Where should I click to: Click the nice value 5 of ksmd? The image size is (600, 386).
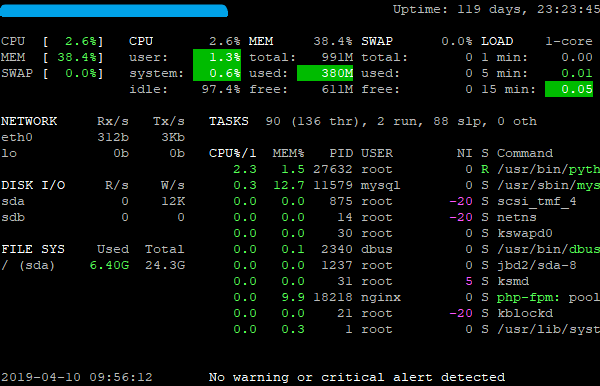[469, 282]
